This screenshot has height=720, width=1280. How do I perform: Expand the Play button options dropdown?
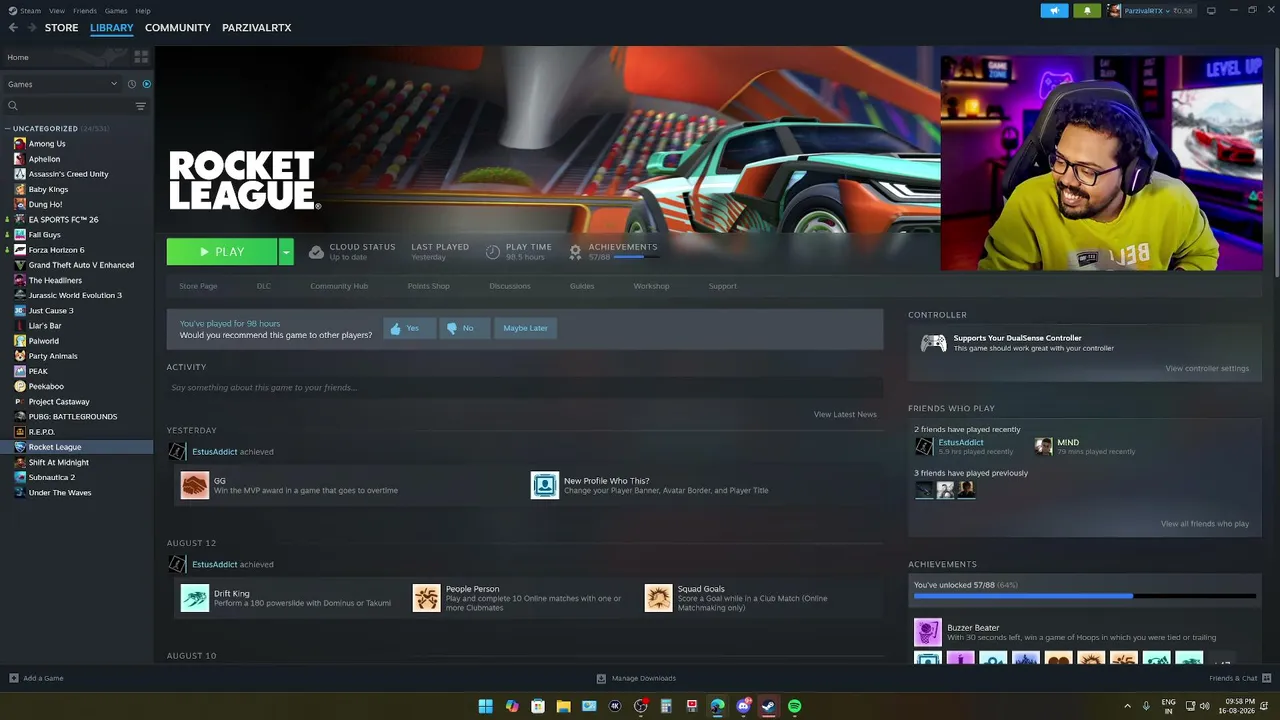(x=286, y=252)
